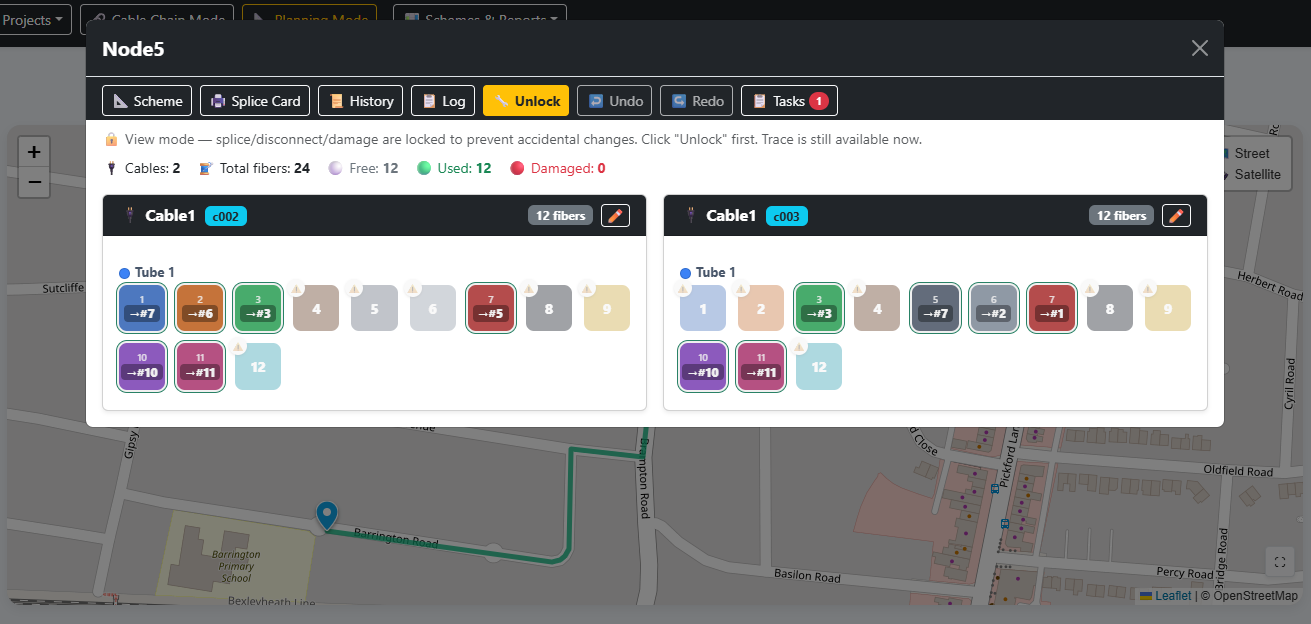Click the c002 cable ID badge
The width and height of the screenshot is (1311, 624).
(226, 216)
